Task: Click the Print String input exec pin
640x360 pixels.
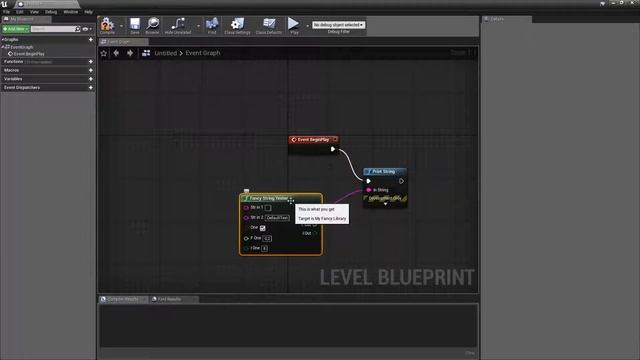Action: [x=369, y=181]
